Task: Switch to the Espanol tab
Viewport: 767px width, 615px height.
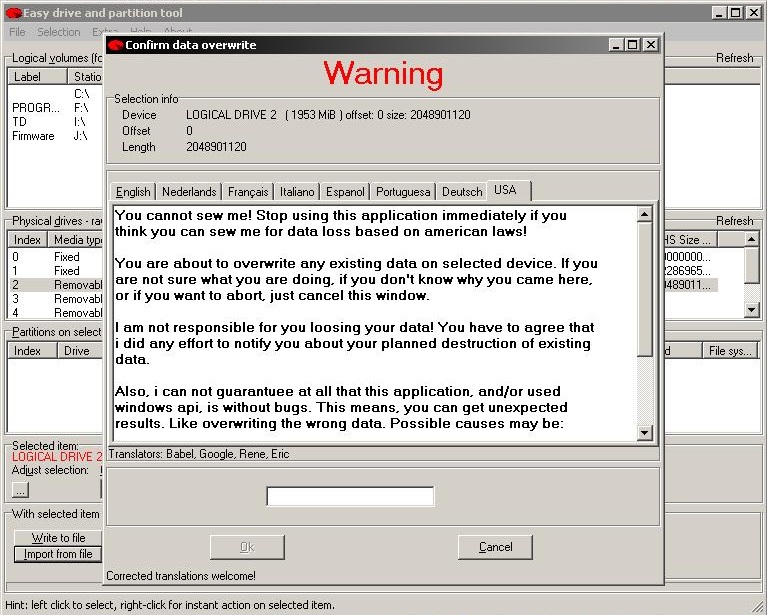Action: 345,192
